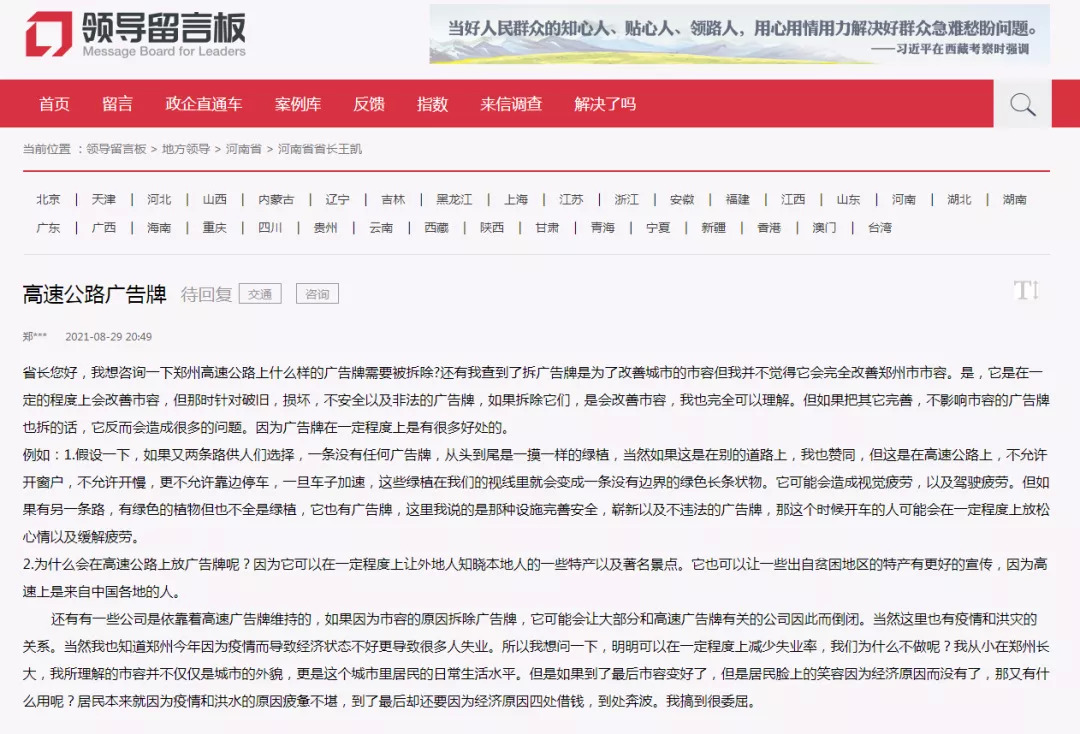
Task: Click the 咨询 tag
Action: (x=318, y=294)
